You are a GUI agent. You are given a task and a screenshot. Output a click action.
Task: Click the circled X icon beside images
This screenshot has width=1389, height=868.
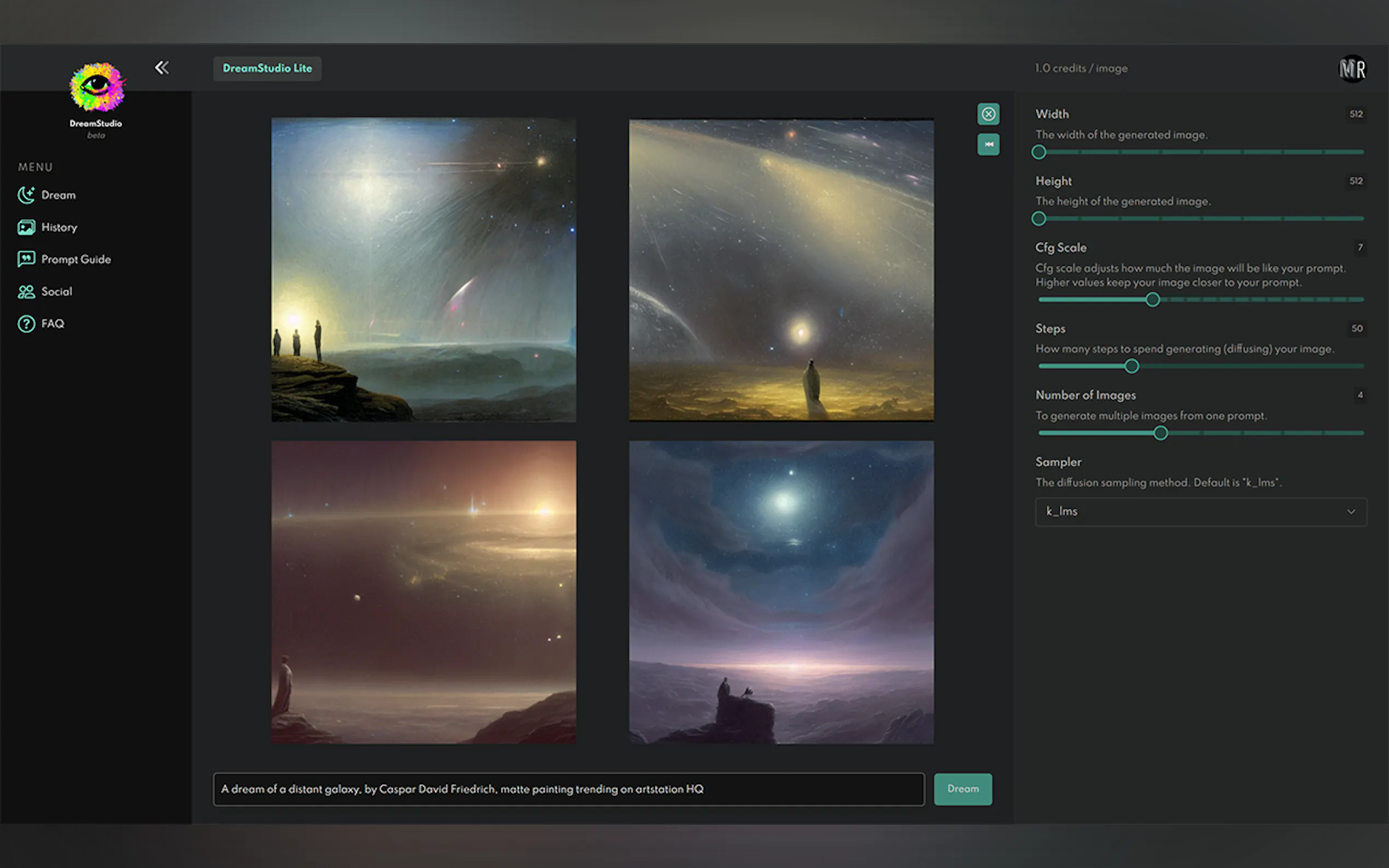click(x=988, y=114)
